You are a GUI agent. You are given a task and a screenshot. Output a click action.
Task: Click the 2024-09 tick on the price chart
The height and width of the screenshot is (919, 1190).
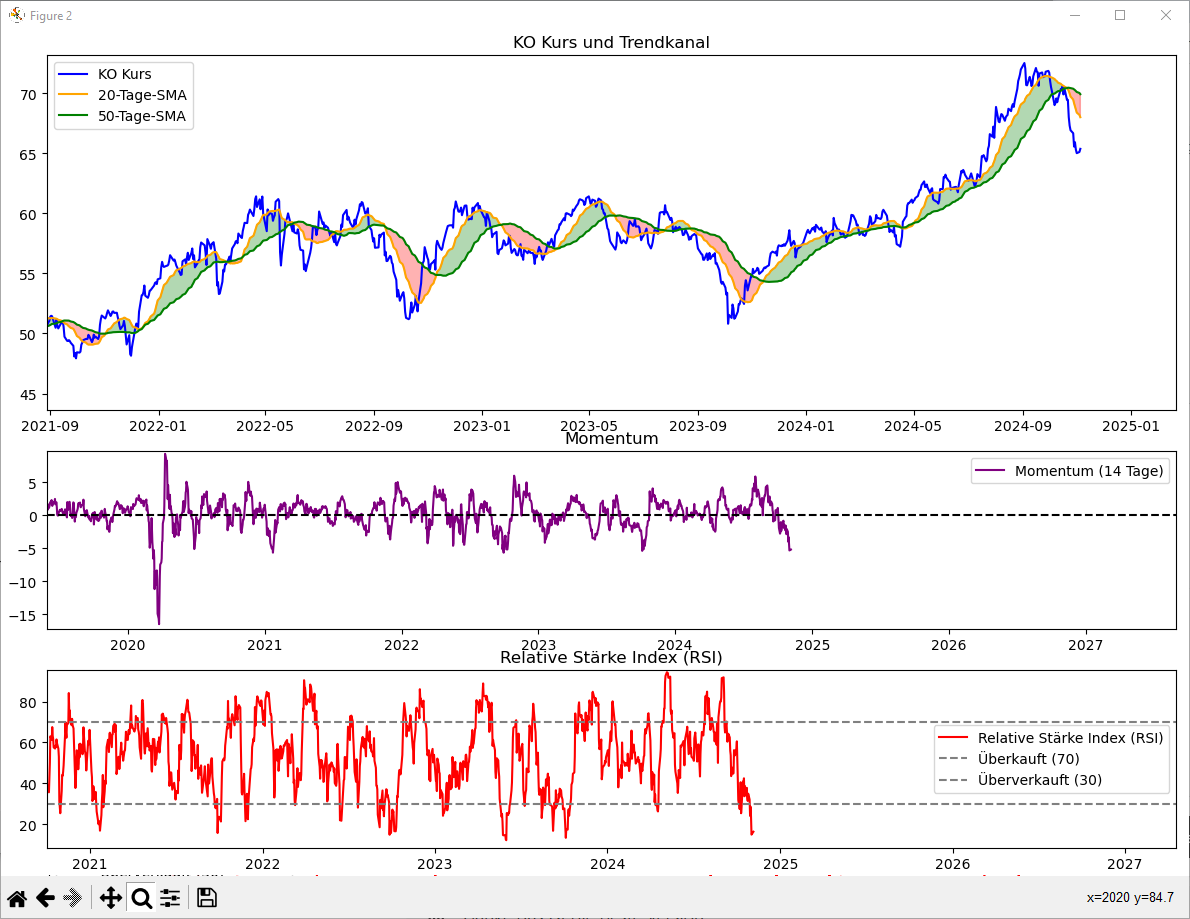point(1022,426)
